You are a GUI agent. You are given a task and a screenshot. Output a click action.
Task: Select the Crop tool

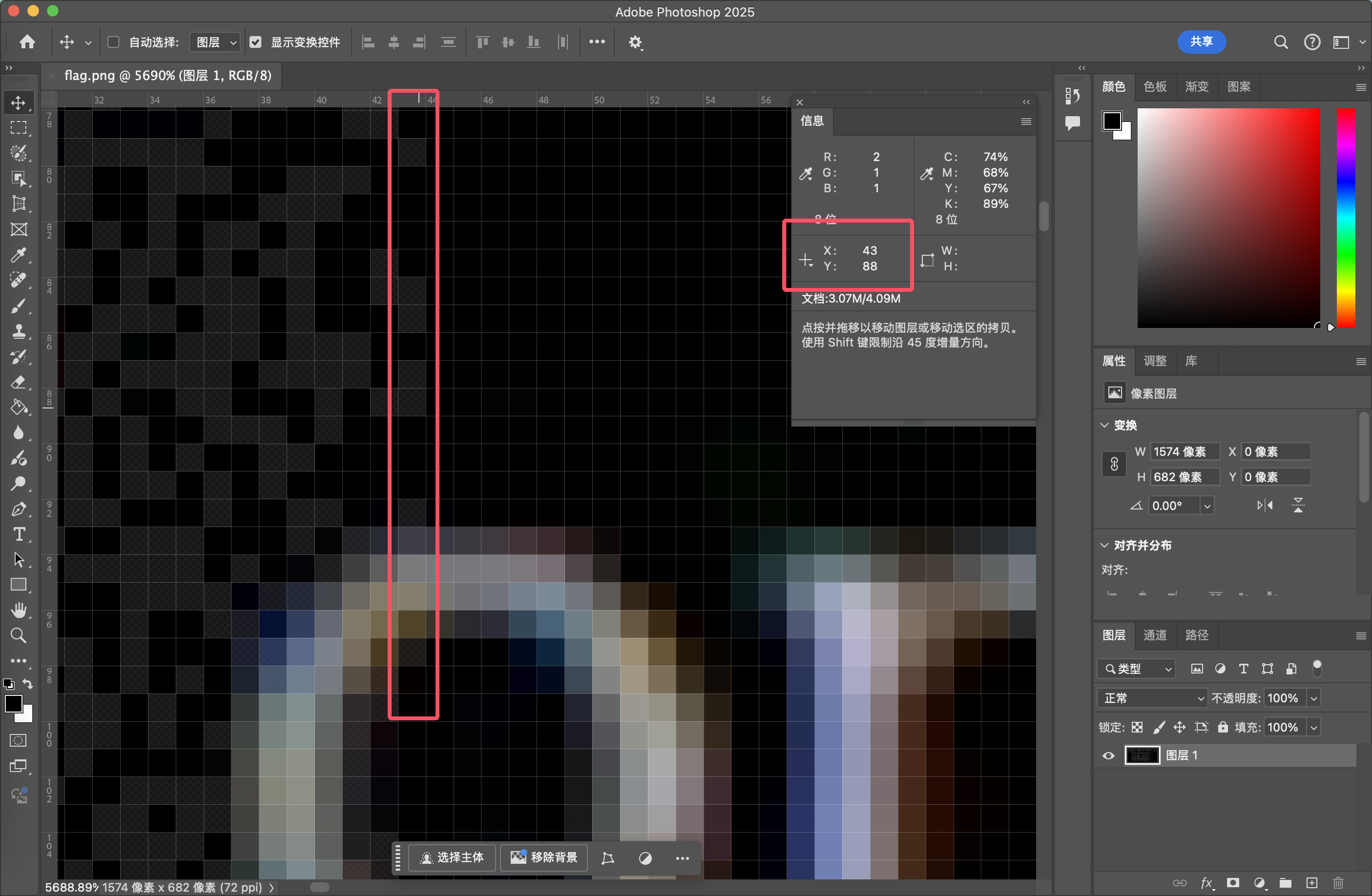[x=19, y=204]
